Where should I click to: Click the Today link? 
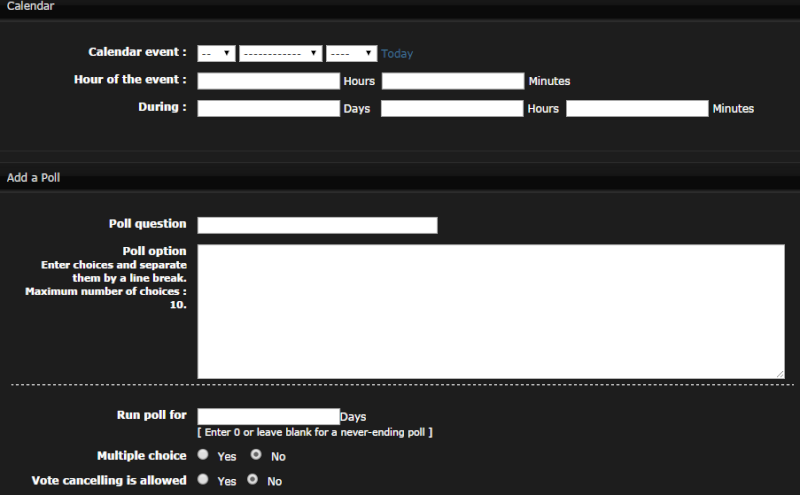[x=397, y=54]
